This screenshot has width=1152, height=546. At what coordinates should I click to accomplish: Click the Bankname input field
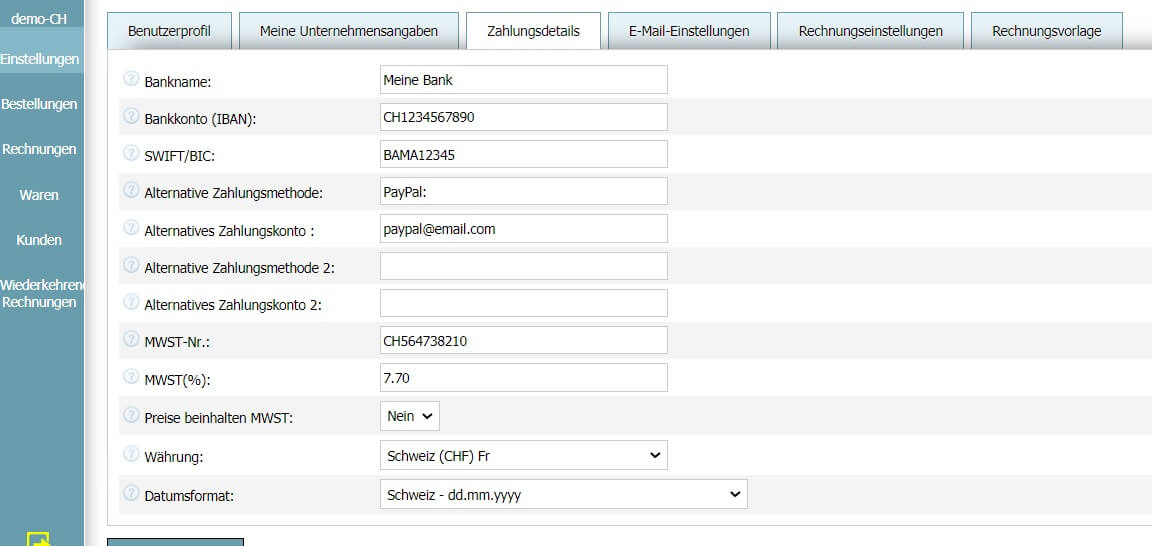[524, 79]
